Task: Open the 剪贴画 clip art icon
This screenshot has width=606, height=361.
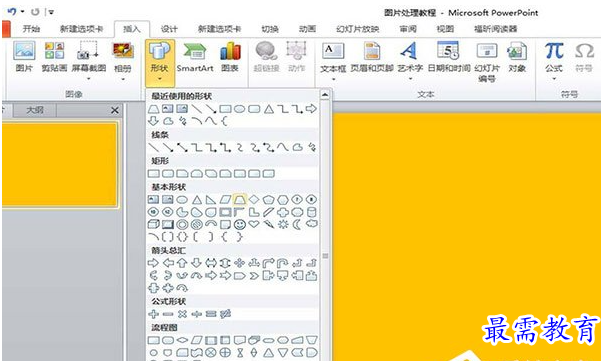Action: pos(54,57)
